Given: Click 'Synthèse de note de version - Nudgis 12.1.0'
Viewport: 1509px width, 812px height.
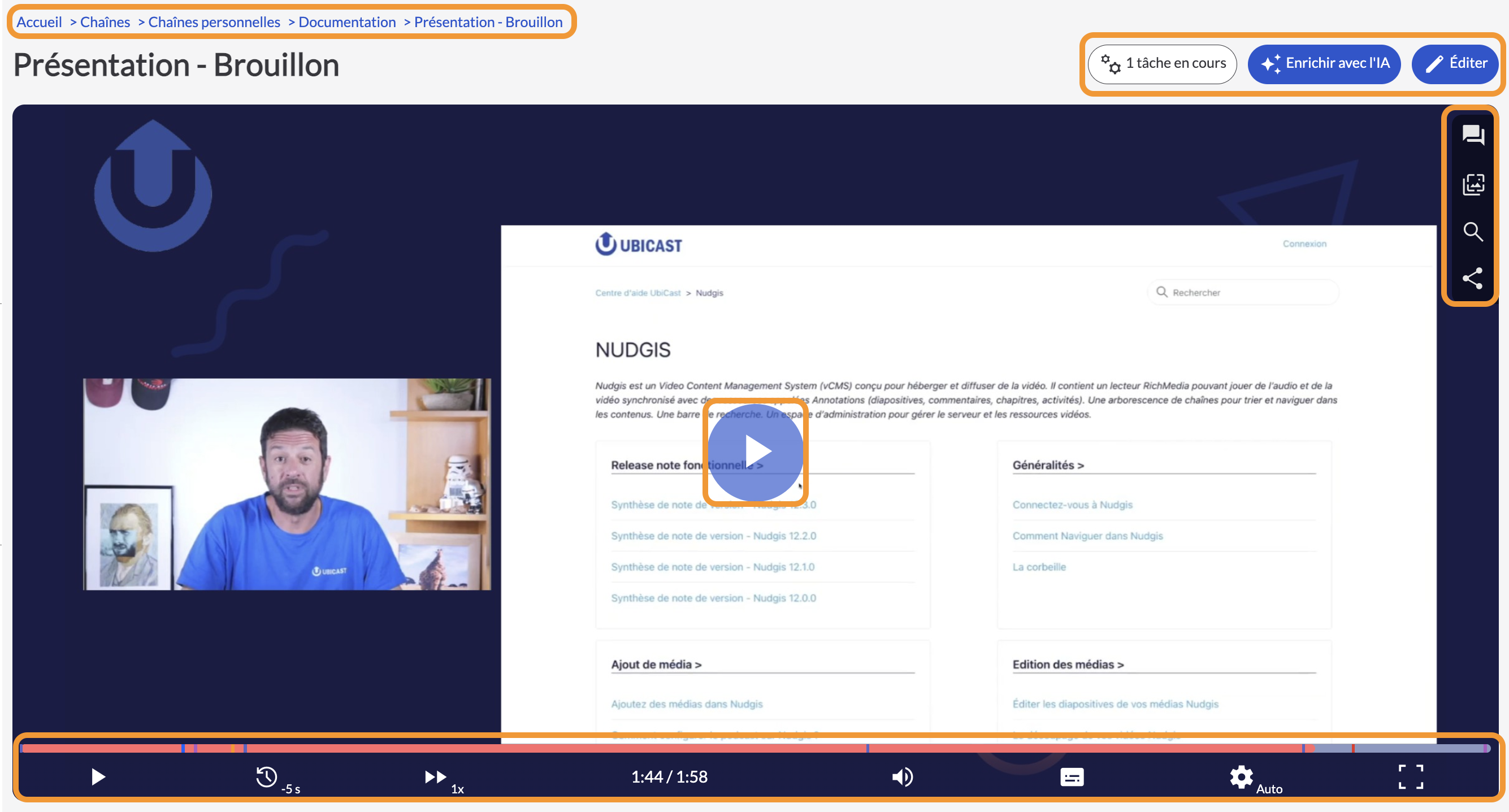Looking at the screenshot, I should click(x=713, y=567).
